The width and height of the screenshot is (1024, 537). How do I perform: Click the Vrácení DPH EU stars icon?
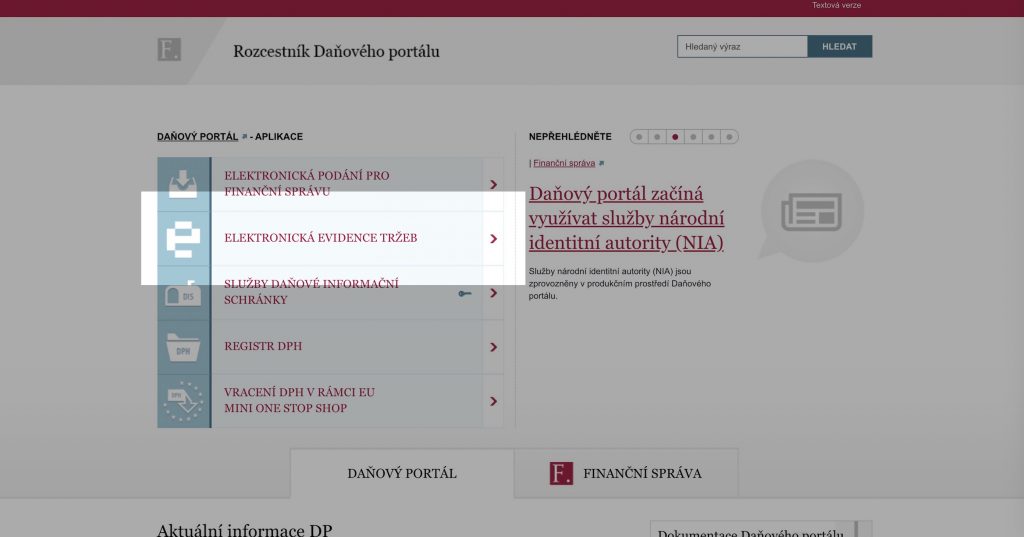pyautogui.click(x=183, y=401)
